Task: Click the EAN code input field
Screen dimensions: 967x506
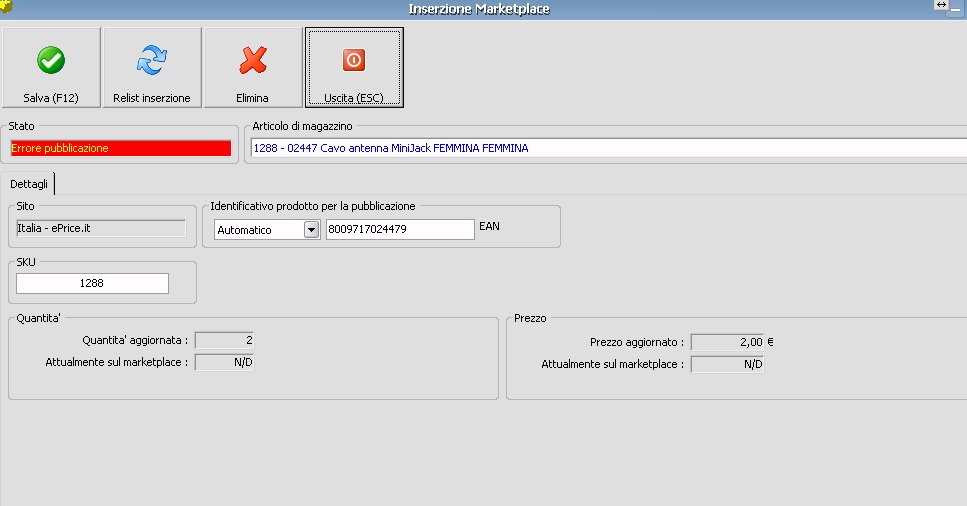Action: click(400, 229)
